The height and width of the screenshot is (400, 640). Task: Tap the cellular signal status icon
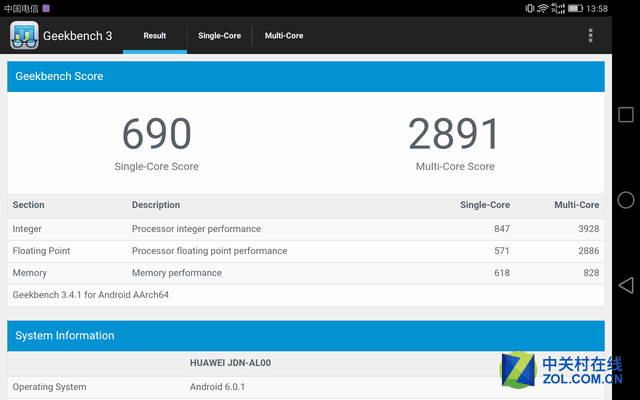(x=558, y=8)
